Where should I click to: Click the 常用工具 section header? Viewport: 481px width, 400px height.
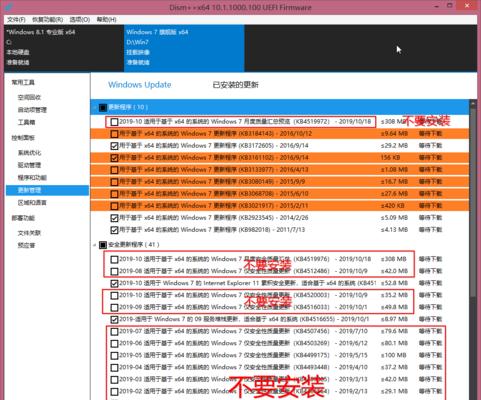pyautogui.click(x=23, y=82)
